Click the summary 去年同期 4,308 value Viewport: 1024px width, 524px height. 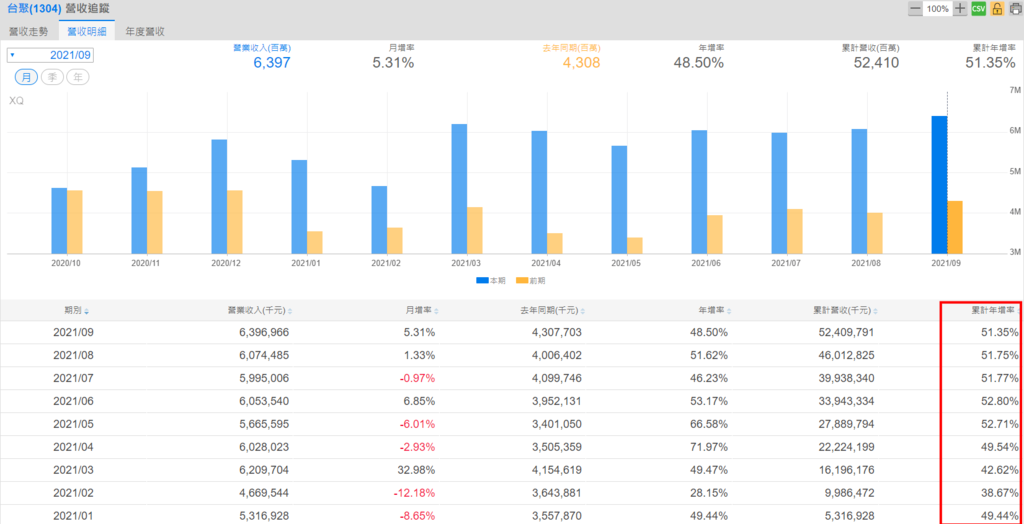[581, 63]
